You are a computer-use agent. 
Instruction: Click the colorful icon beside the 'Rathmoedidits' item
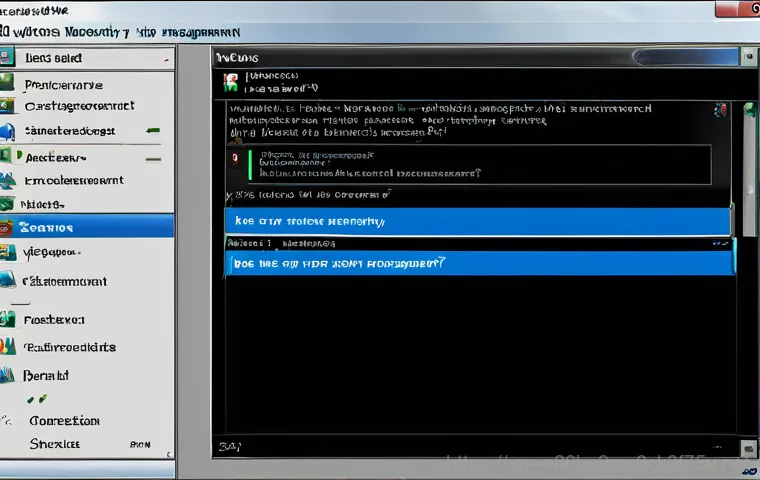[9, 347]
